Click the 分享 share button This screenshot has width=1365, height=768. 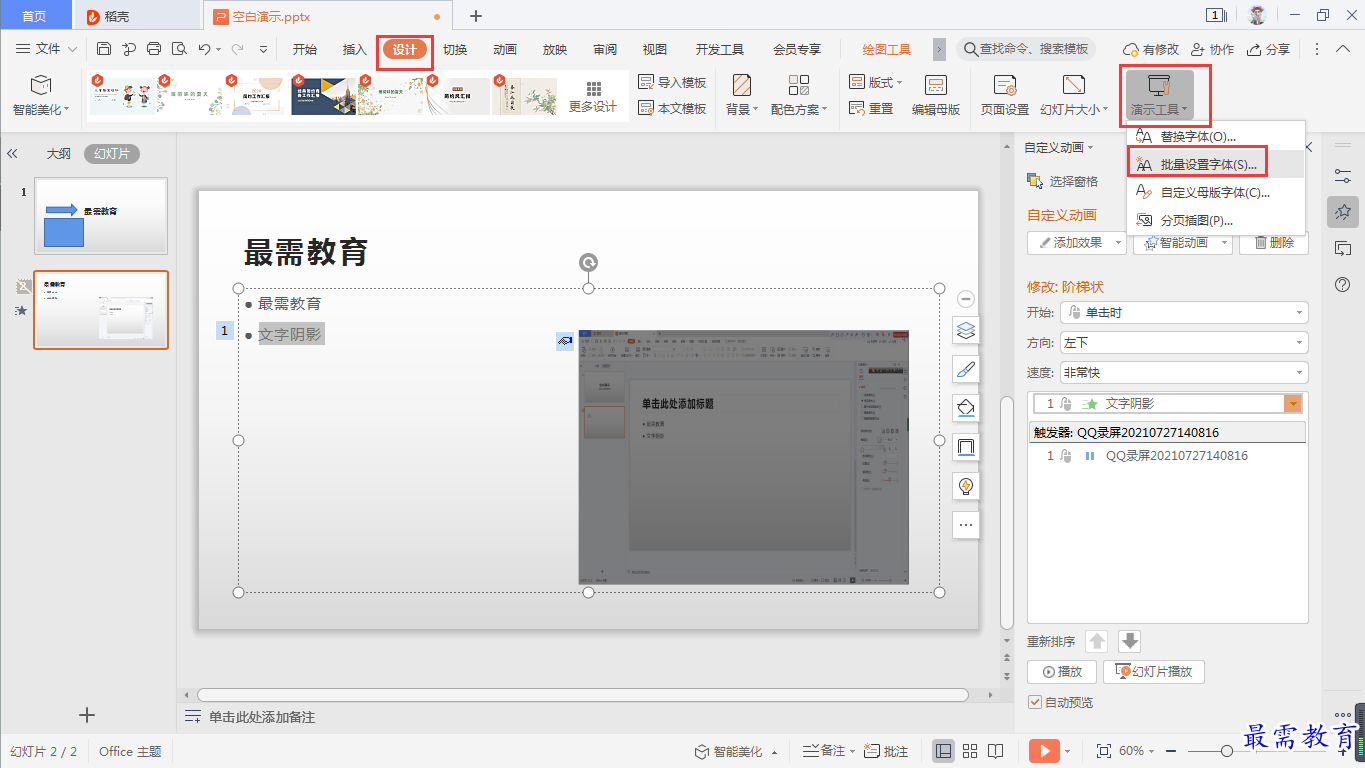coord(1269,49)
